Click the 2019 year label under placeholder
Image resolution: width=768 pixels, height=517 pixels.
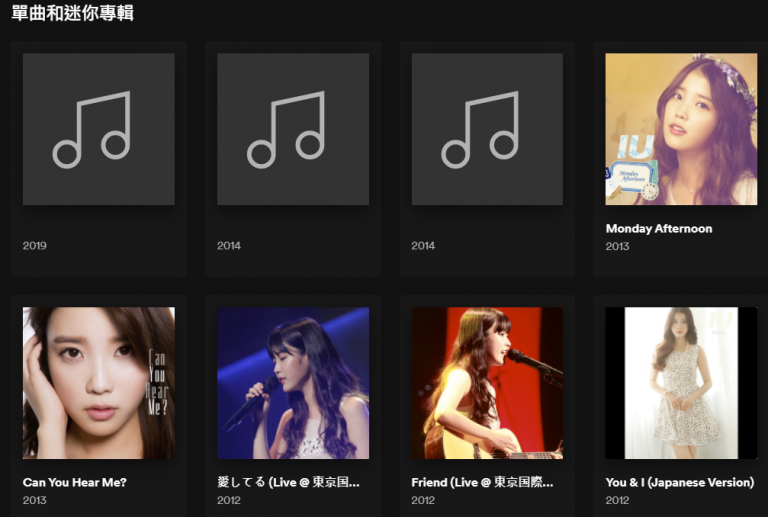point(34,246)
